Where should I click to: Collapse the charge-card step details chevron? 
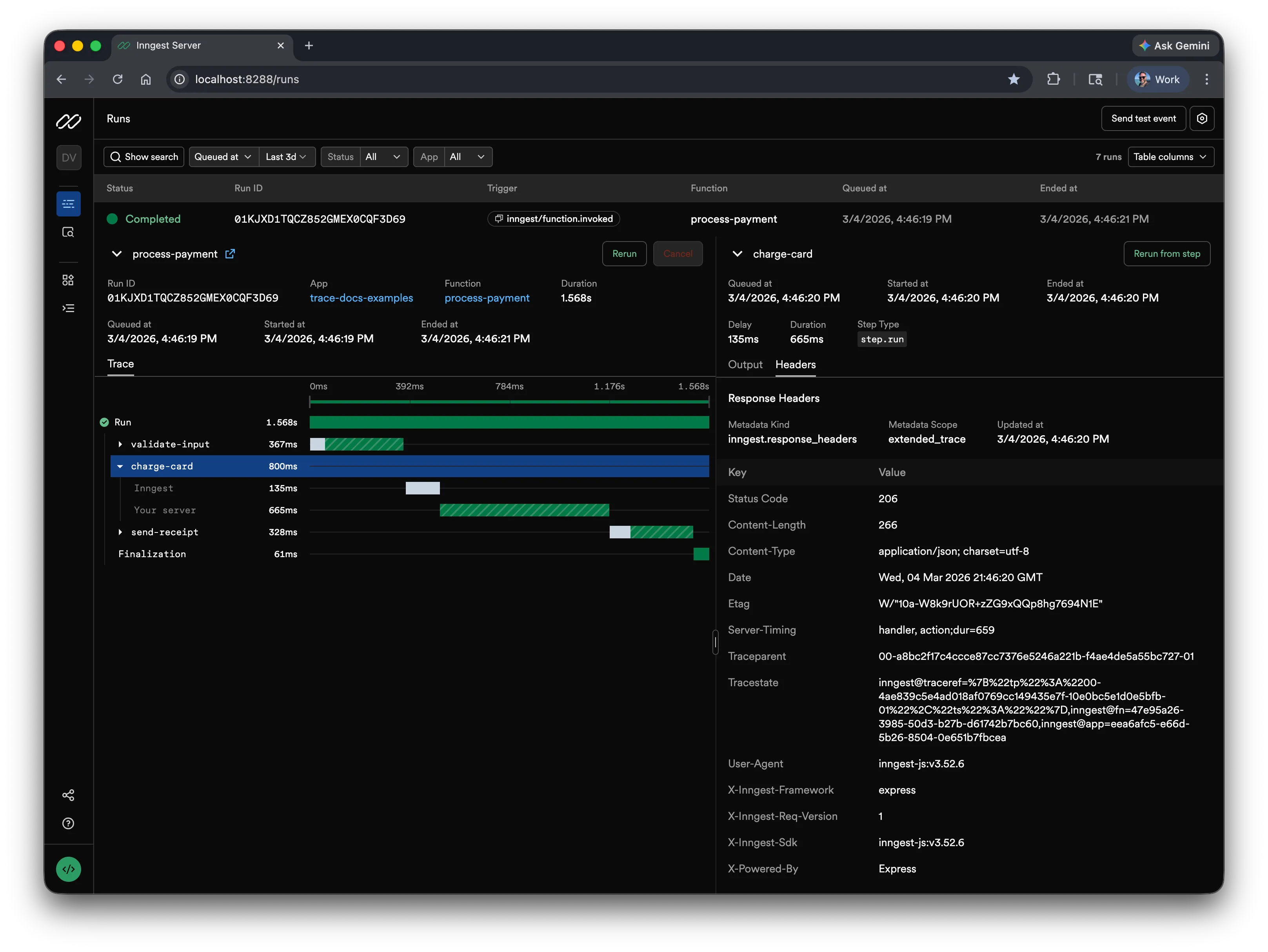[x=737, y=254]
